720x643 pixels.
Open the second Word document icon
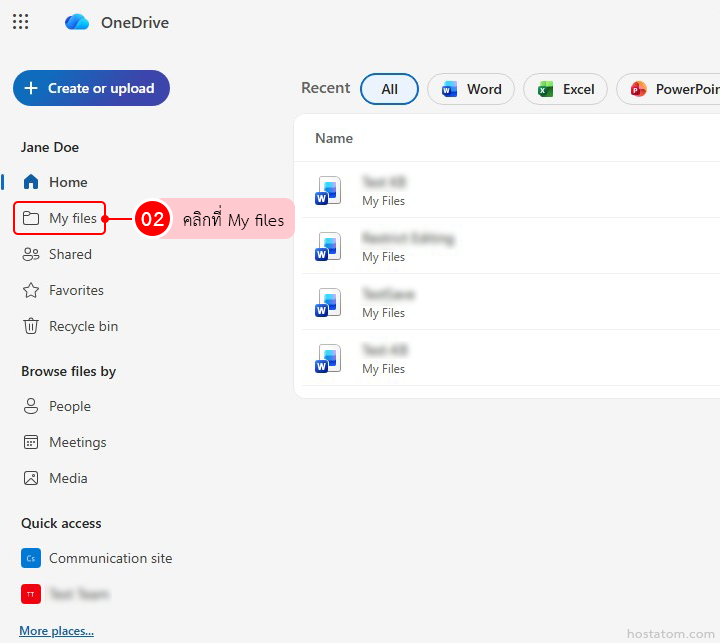click(x=328, y=247)
